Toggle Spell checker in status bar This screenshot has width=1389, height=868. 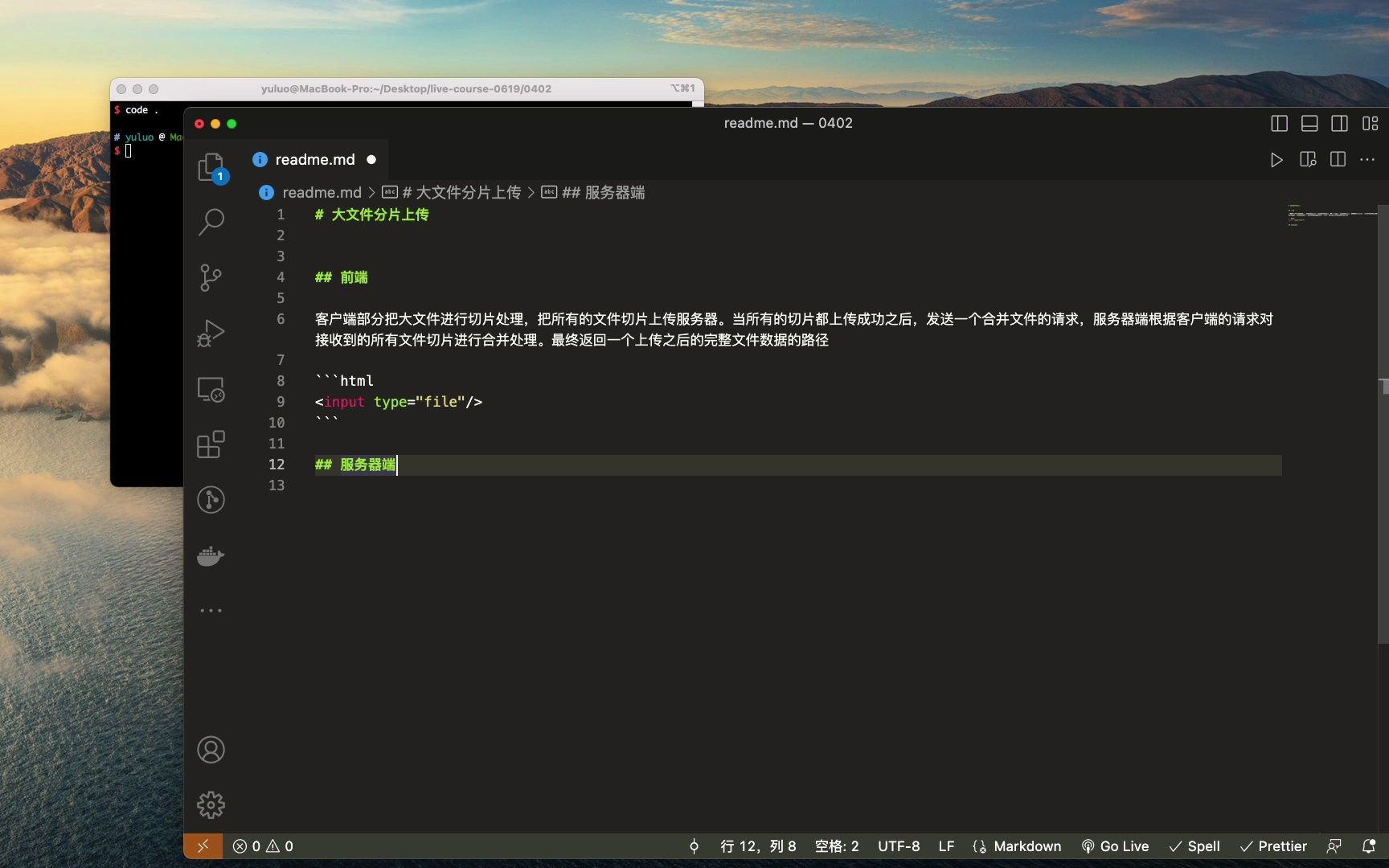(x=1194, y=846)
